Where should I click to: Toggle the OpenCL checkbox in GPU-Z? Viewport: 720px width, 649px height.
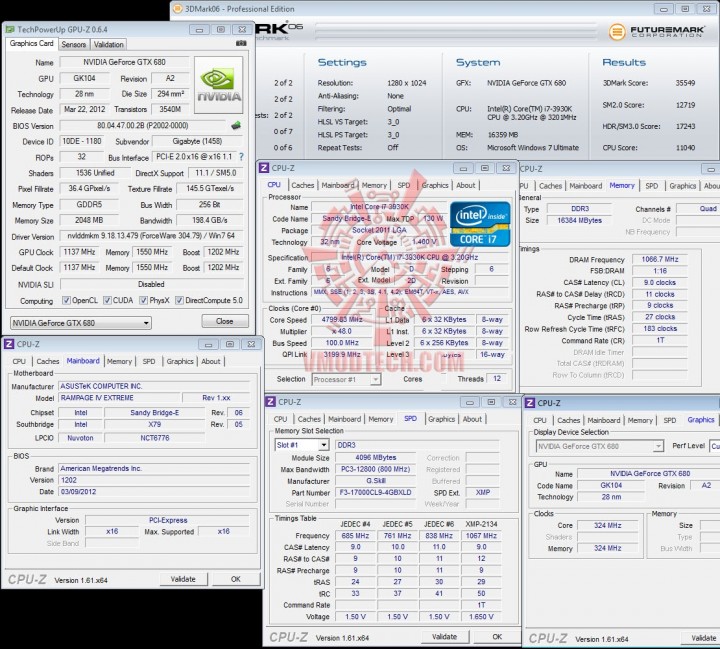click(x=67, y=300)
